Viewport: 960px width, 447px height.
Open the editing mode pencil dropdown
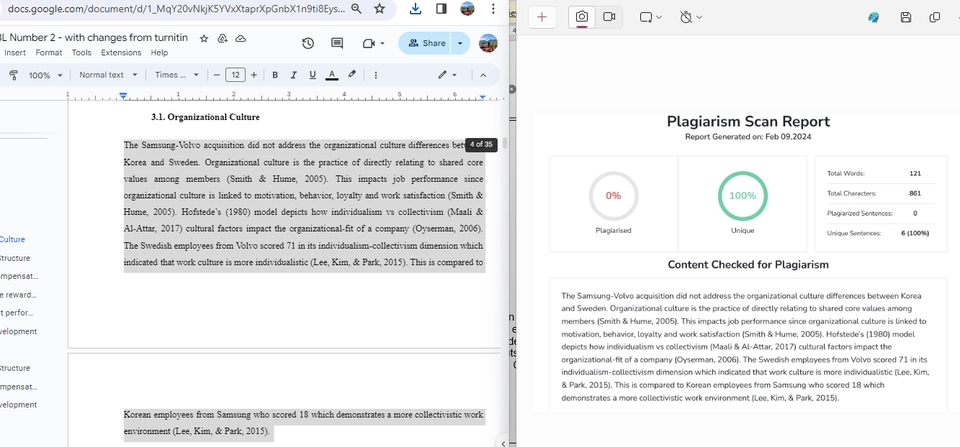tap(447, 75)
